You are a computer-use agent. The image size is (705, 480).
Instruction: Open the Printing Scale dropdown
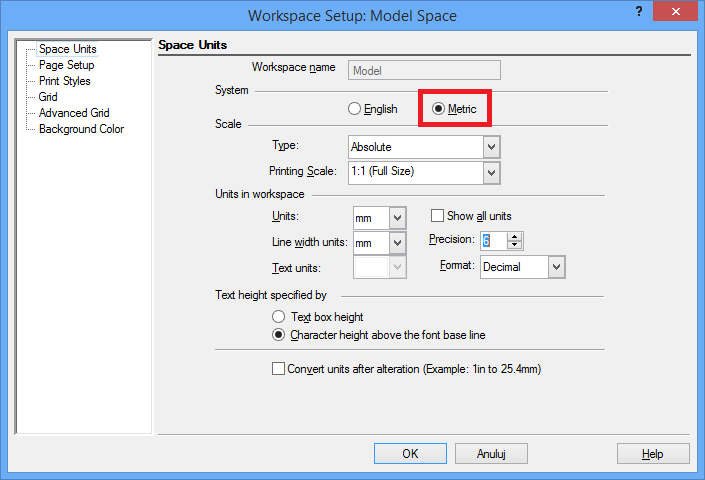(x=490, y=172)
